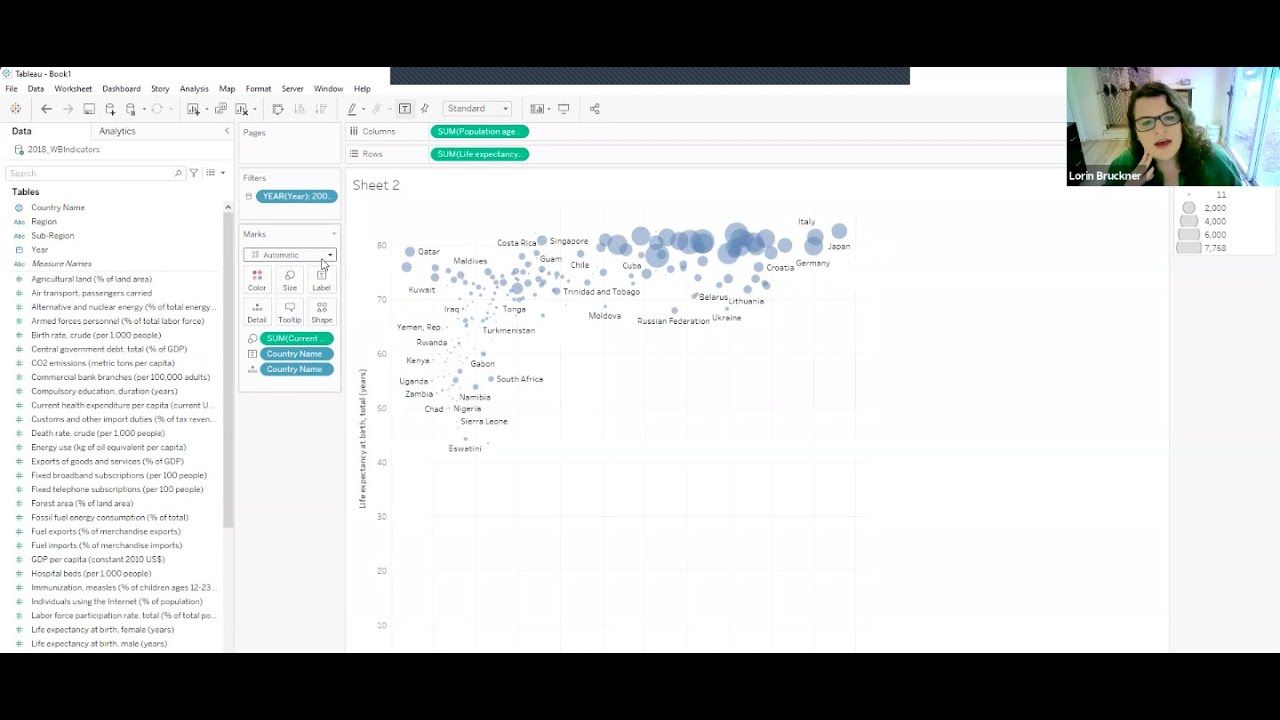The width and height of the screenshot is (1280, 720).
Task: Select the Country Name field
Action: coord(58,208)
